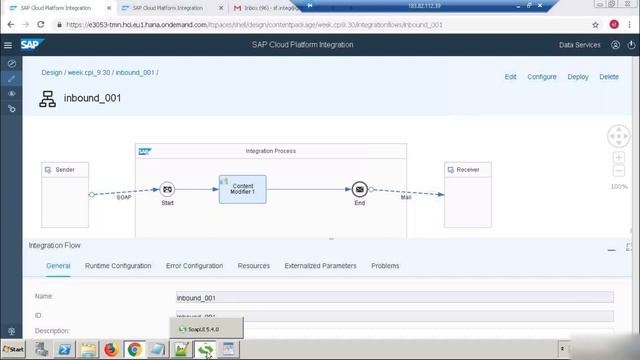Select the Mail receiver connection label

point(406,197)
